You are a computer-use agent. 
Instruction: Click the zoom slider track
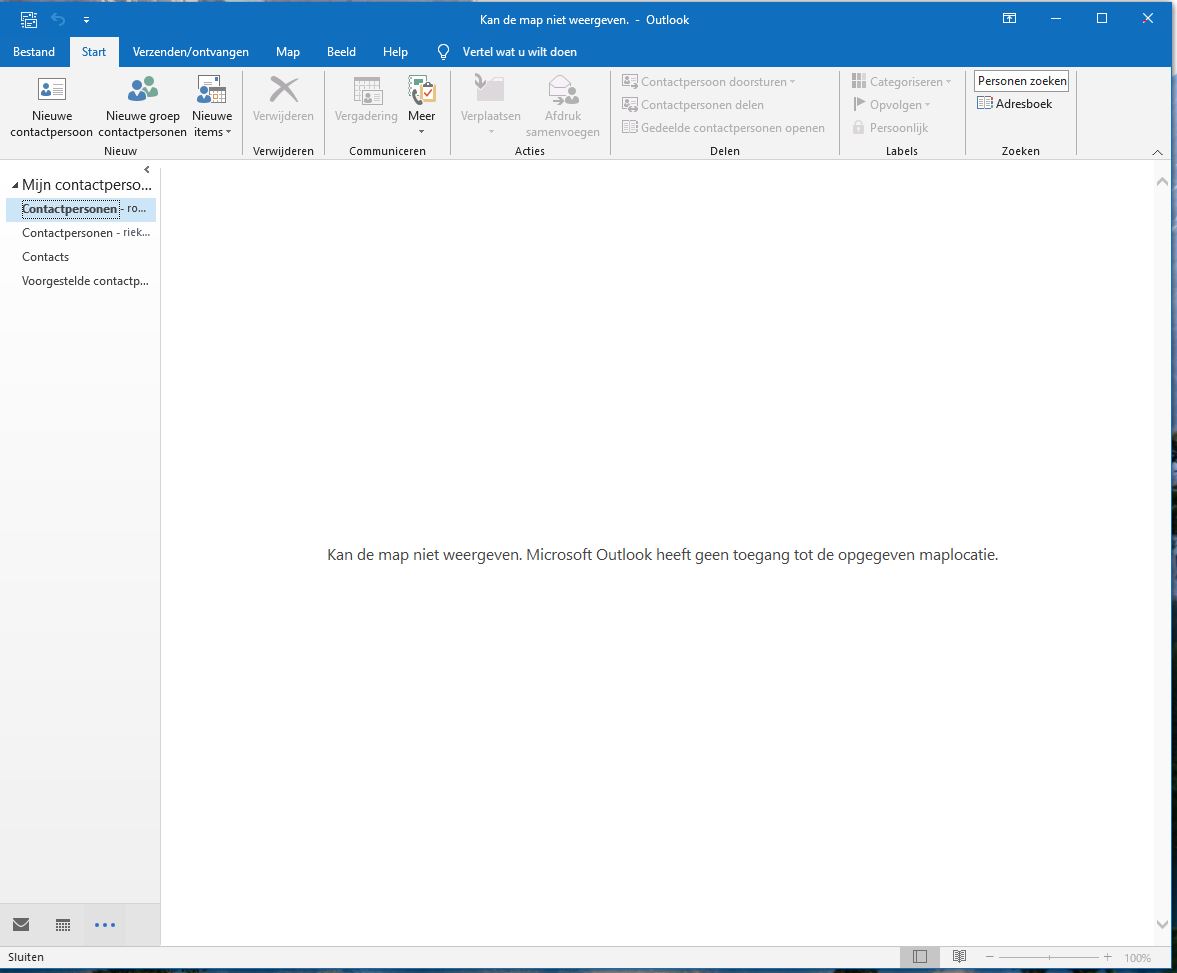click(x=1049, y=957)
